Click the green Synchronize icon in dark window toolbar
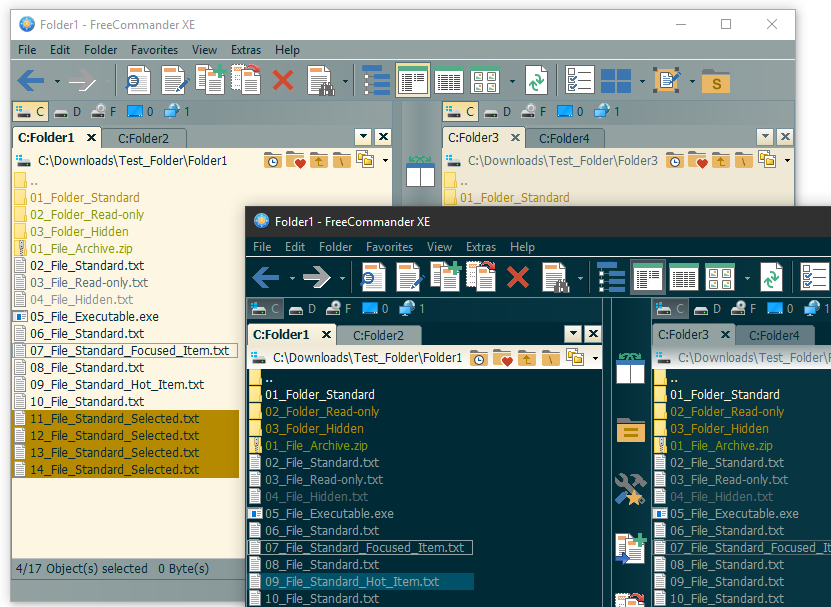The image size is (831, 607). [x=770, y=277]
